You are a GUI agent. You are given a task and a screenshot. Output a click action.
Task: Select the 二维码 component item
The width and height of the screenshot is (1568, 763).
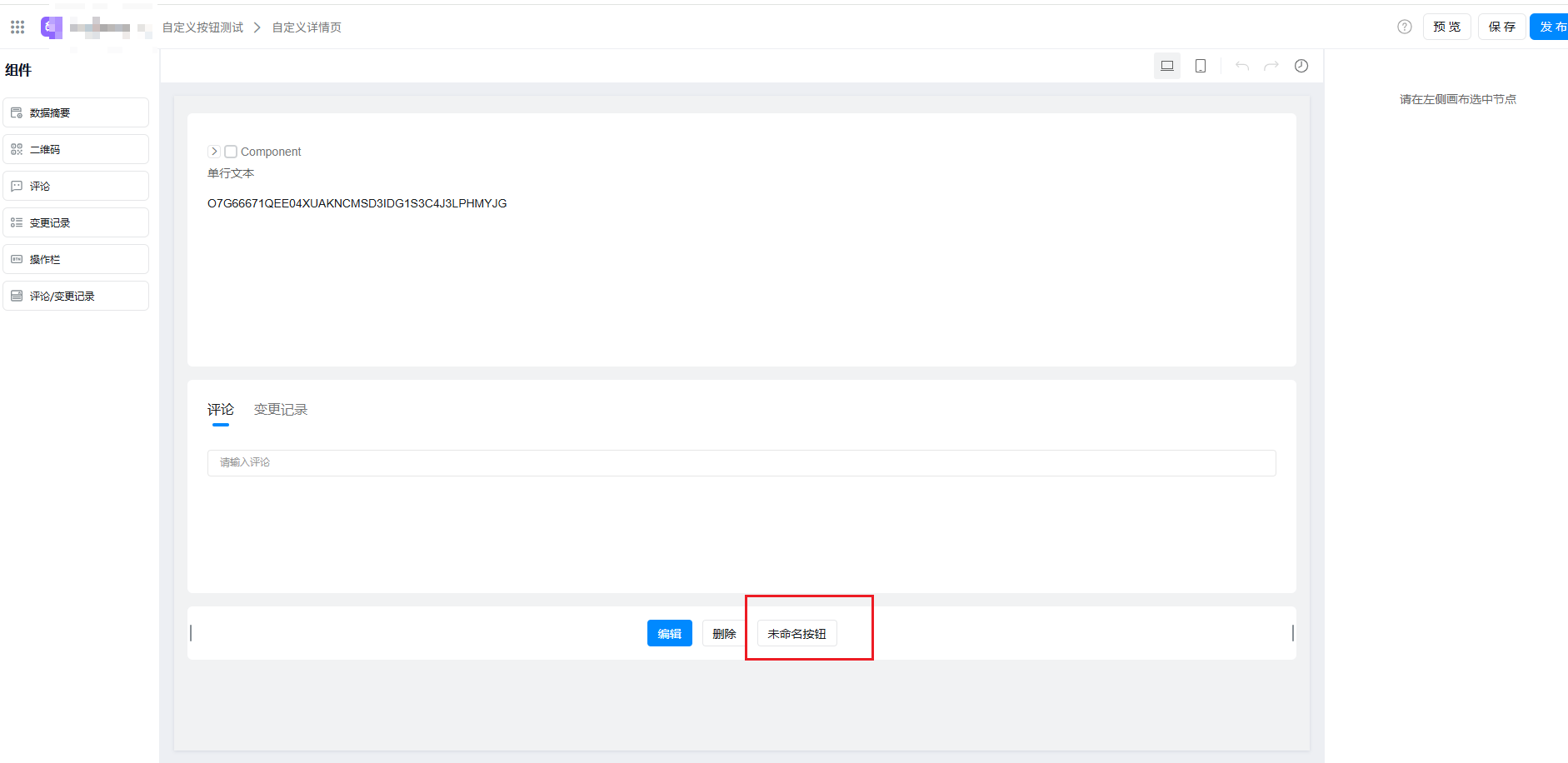pyautogui.click(x=76, y=149)
